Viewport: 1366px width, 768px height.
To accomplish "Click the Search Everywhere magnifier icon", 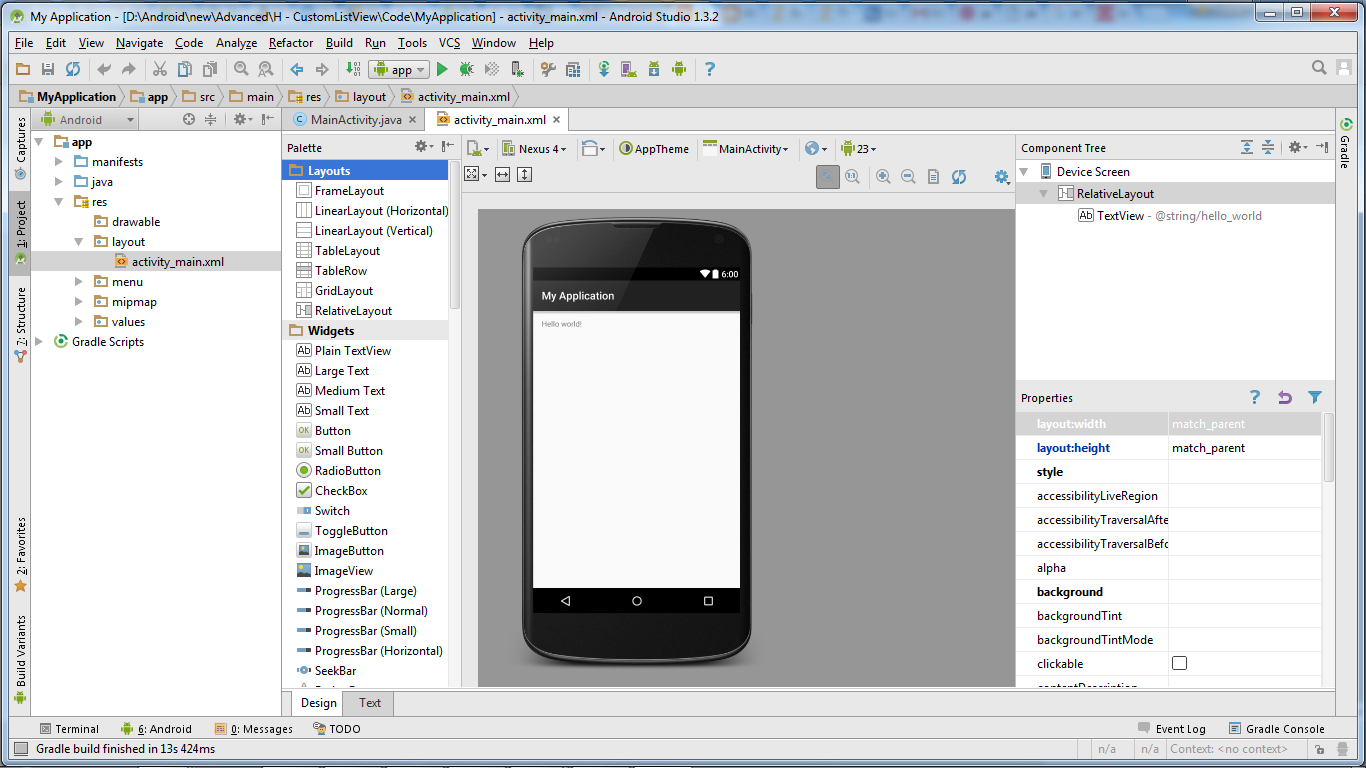I will [1319, 68].
